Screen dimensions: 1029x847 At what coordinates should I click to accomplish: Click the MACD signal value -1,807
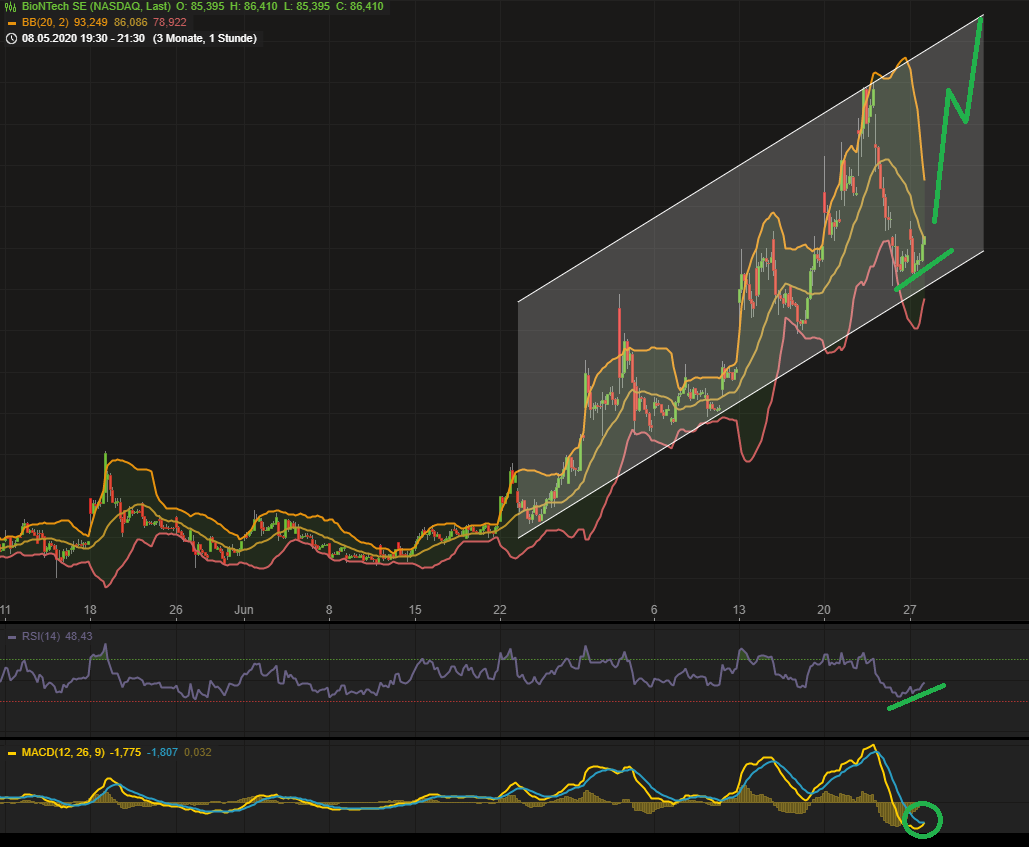[162, 753]
